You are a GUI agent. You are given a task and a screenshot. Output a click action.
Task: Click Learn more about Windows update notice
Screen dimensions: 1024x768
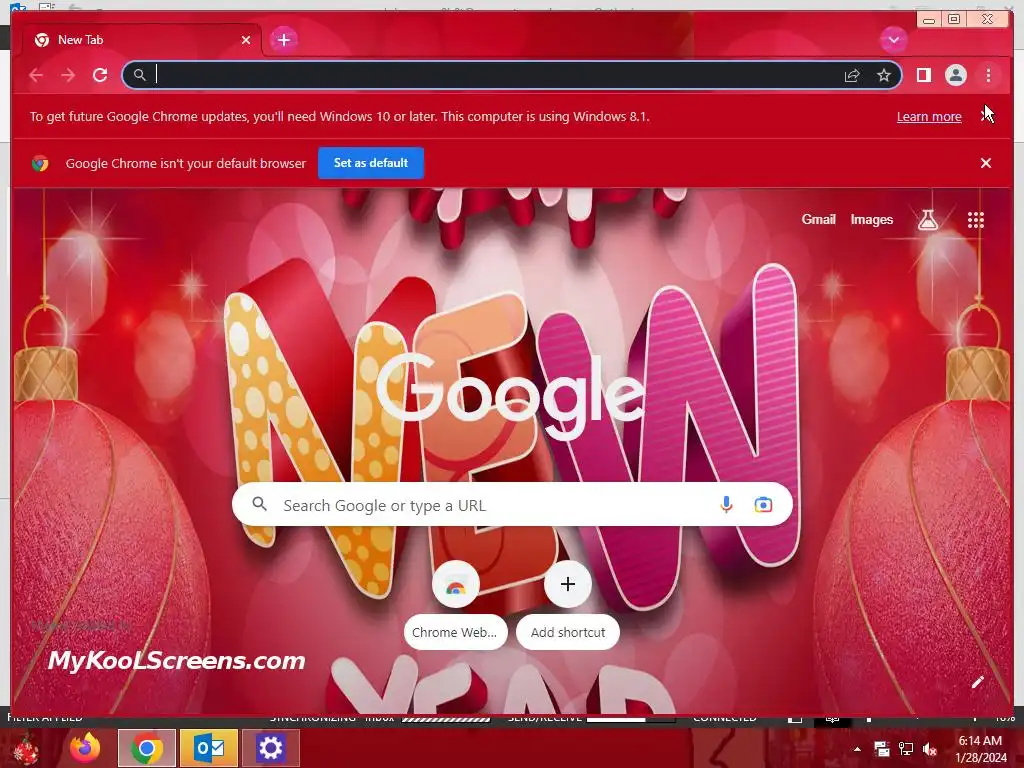(929, 117)
